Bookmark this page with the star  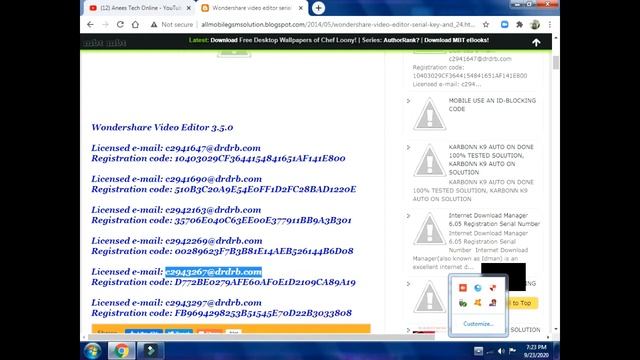click(x=486, y=24)
